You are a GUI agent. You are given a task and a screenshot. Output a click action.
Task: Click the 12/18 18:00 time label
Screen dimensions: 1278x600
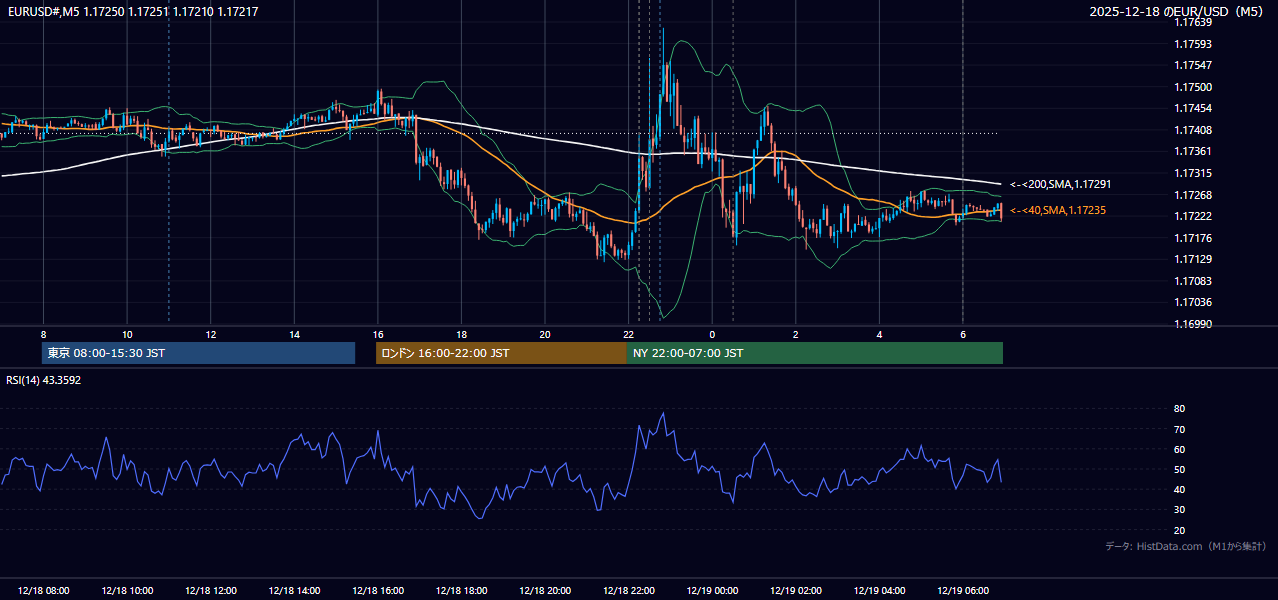(462, 591)
